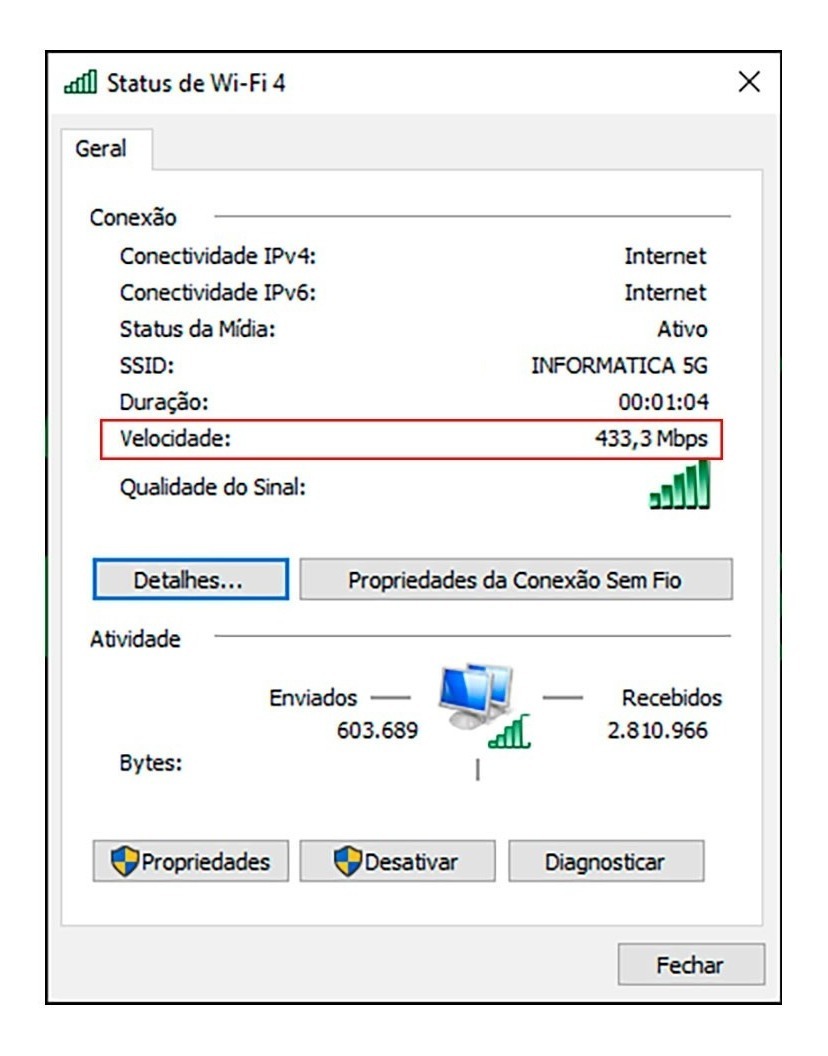Click the IPv6 connectivity Internet value
This screenshot has height=1056, width=828.
click(665, 292)
